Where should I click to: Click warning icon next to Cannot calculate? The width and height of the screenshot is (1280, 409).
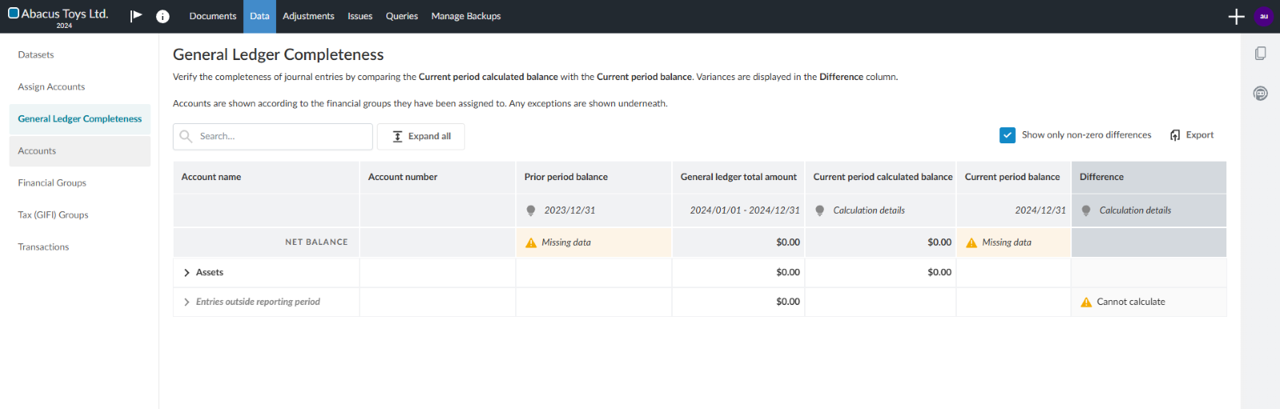coord(1086,302)
